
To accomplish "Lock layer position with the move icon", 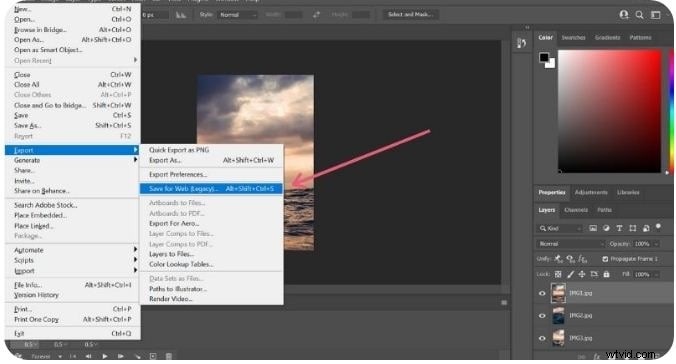I will [582, 274].
